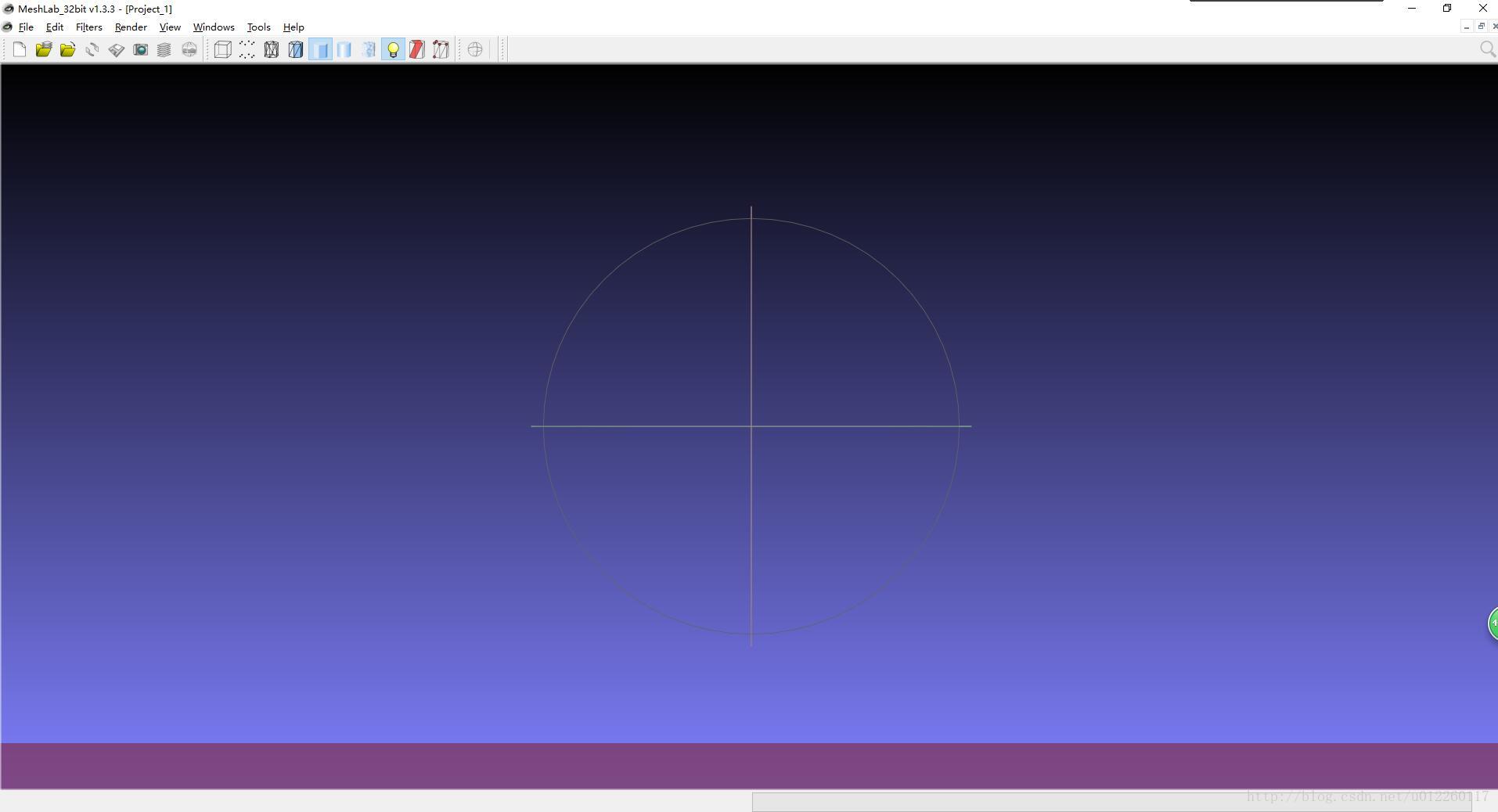Import a mesh via folder arrow icon
Image resolution: width=1498 pixels, height=812 pixels.
click(67, 50)
